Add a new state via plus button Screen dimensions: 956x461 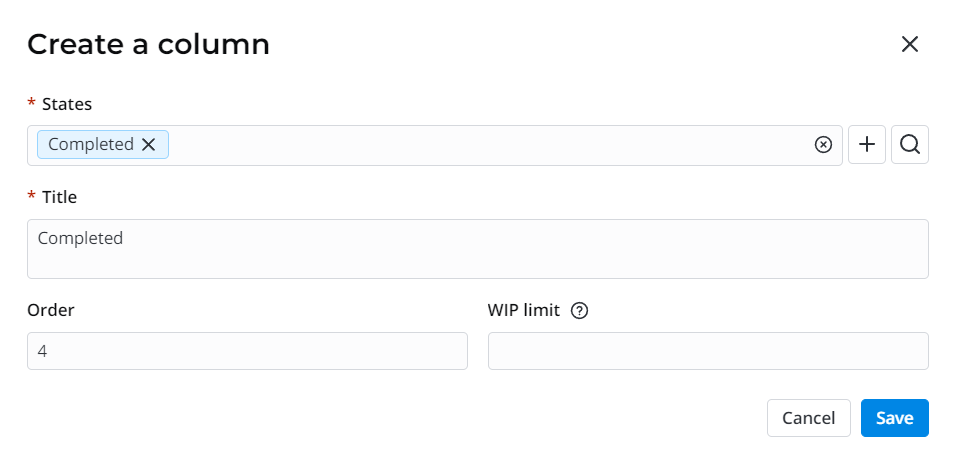(867, 145)
